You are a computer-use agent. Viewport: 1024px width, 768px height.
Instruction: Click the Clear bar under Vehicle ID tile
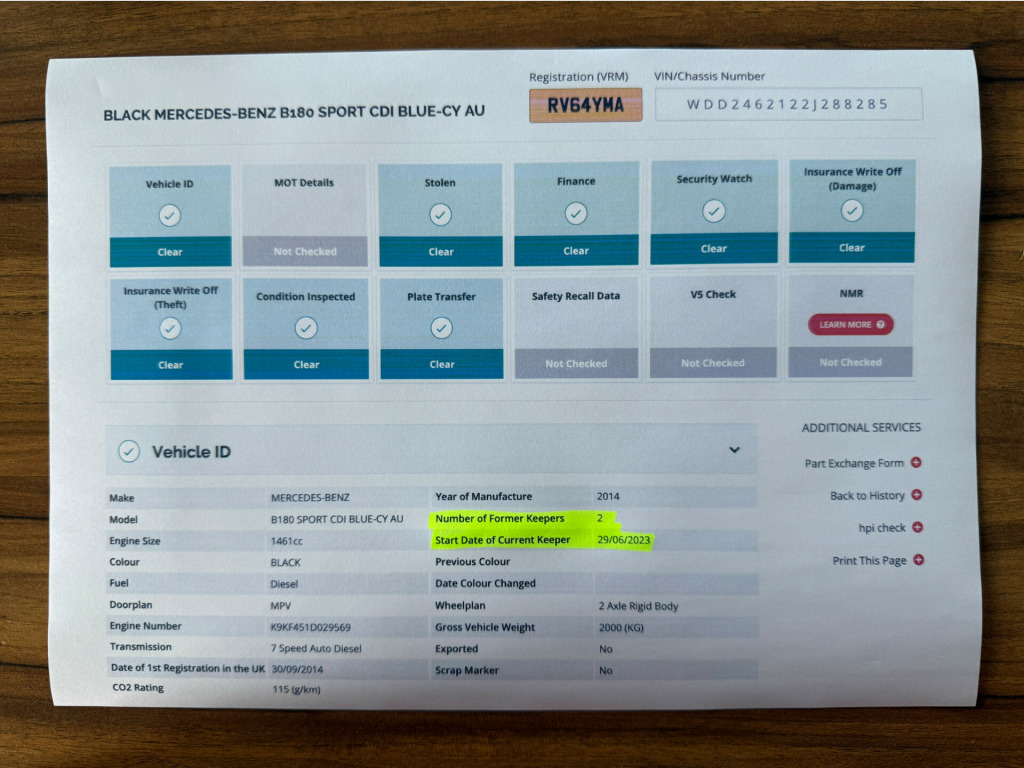(x=170, y=252)
